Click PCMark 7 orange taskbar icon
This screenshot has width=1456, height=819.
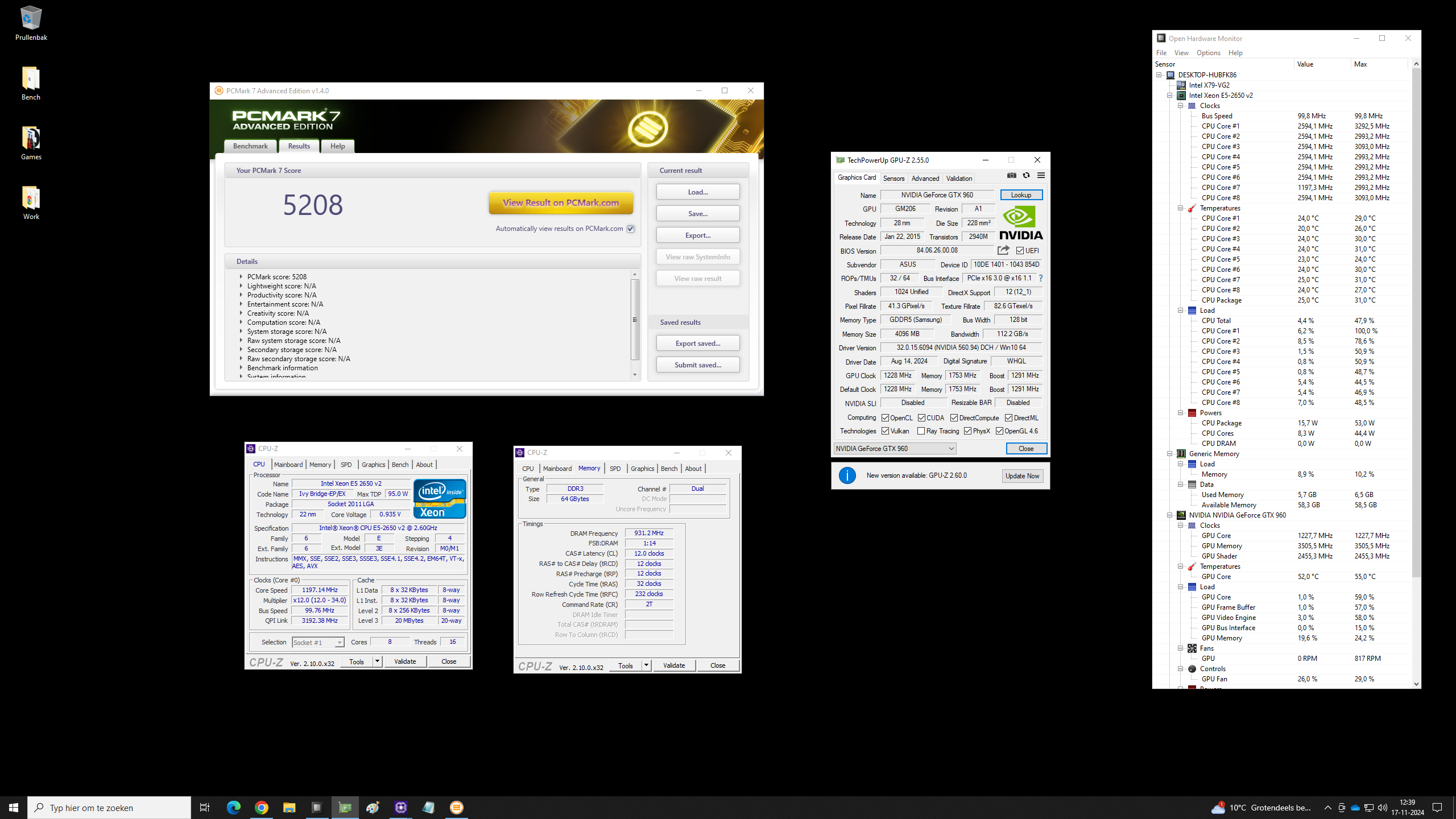point(457,808)
